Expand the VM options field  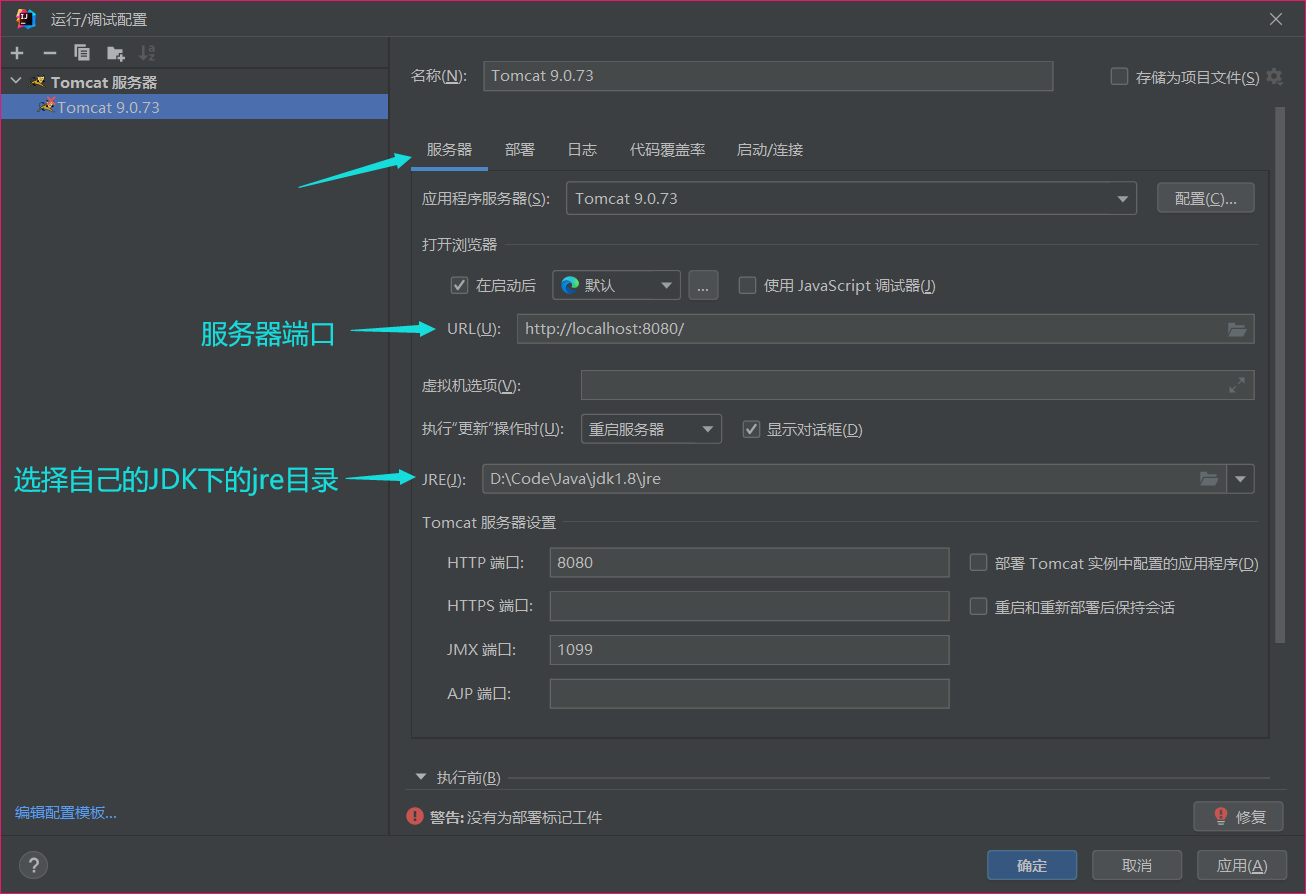1237,385
